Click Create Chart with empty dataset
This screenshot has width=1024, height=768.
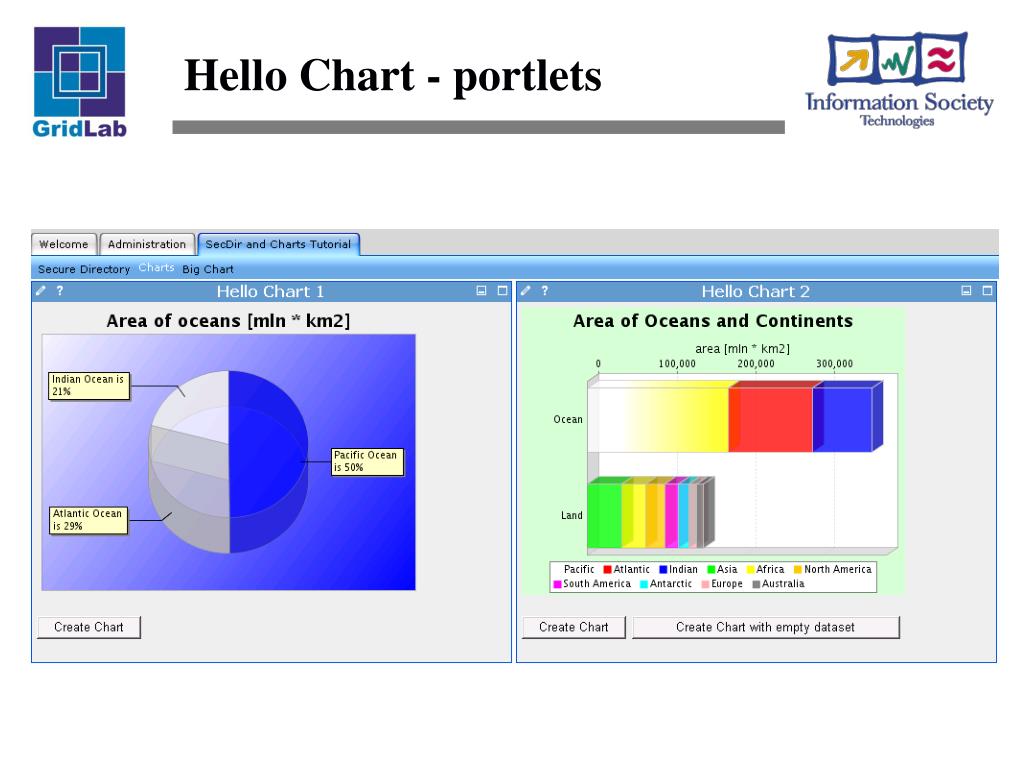click(x=765, y=627)
